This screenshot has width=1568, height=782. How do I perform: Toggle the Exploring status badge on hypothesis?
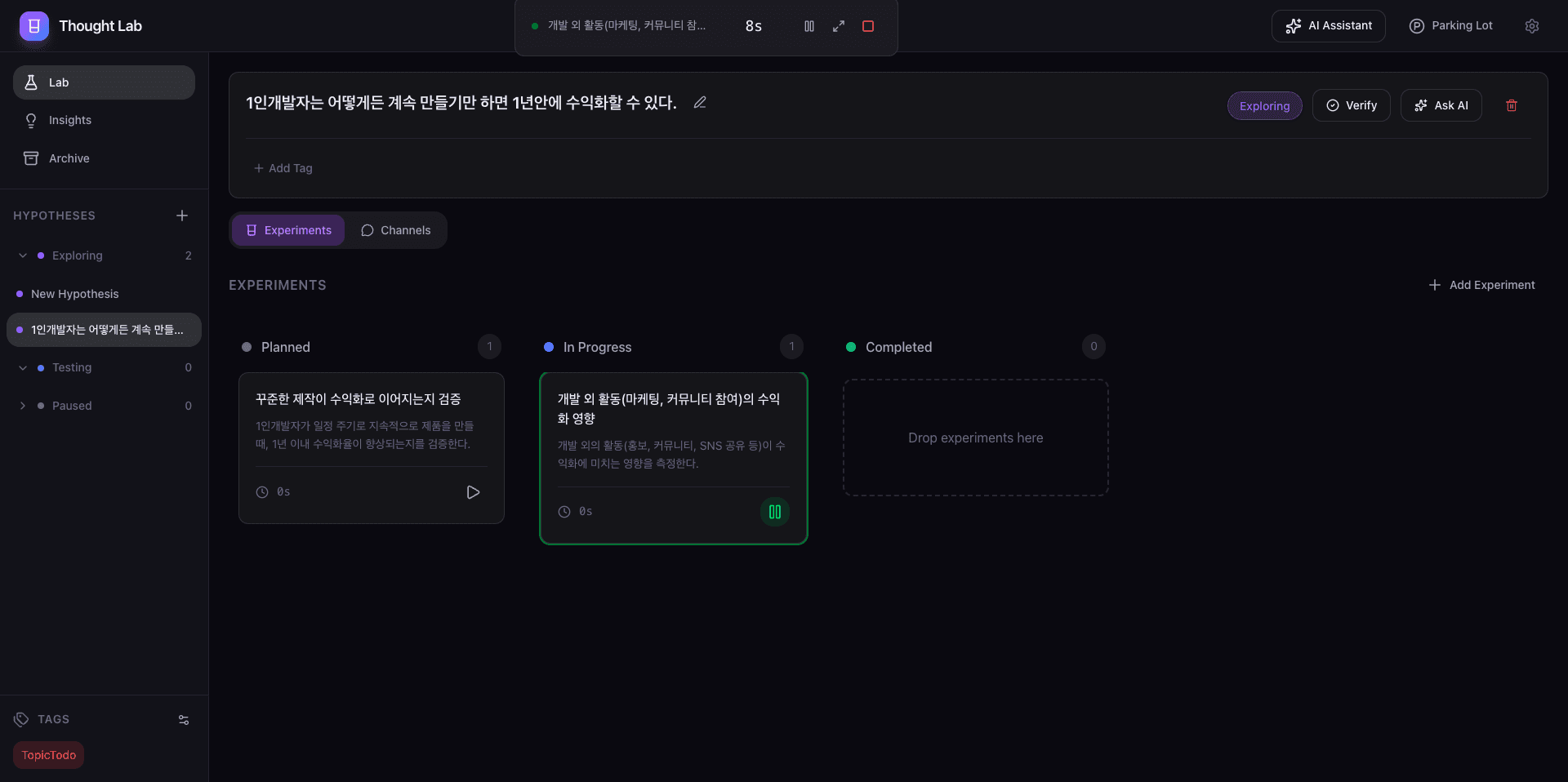click(x=1263, y=105)
